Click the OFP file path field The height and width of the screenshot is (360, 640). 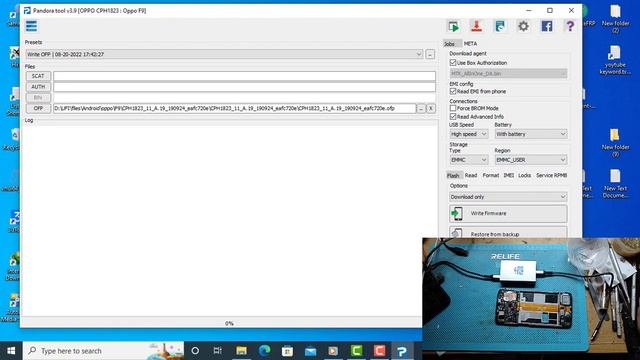[234, 108]
